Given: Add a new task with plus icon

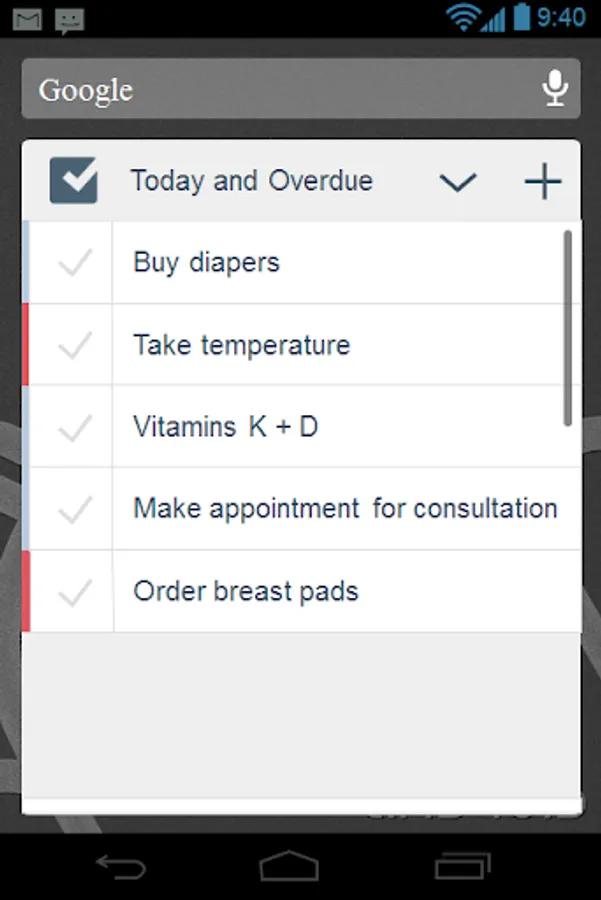Looking at the screenshot, I should tap(543, 182).
